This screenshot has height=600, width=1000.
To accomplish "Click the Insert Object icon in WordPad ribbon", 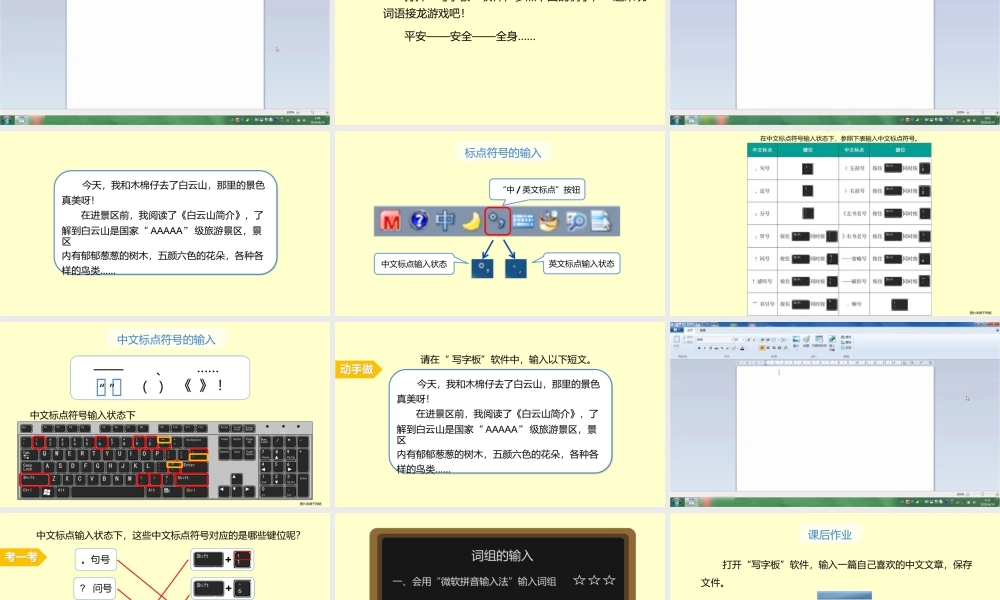I will pos(831,341).
